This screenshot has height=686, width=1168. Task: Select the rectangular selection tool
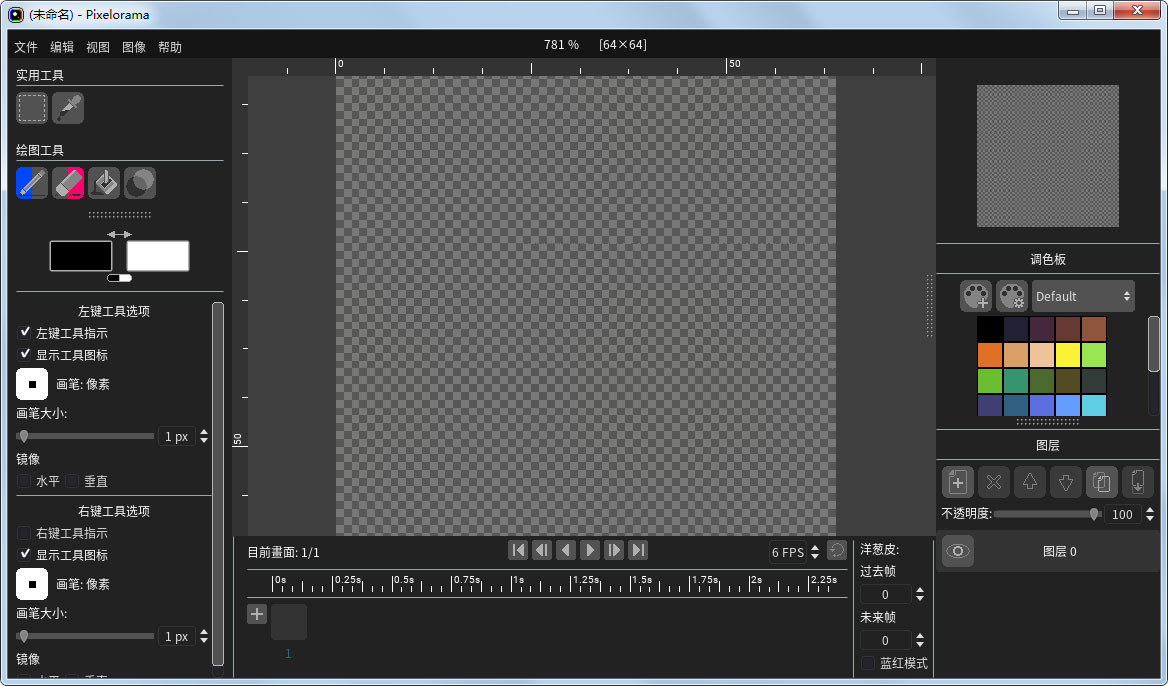(x=31, y=108)
